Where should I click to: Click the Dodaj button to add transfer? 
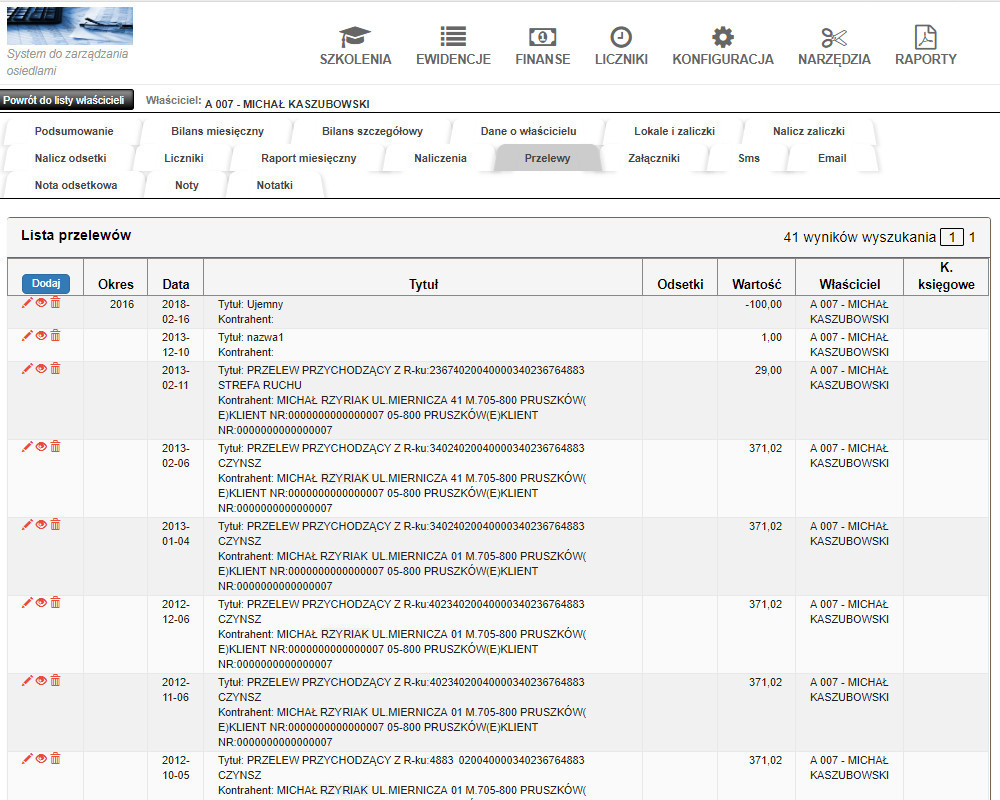(x=46, y=283)
